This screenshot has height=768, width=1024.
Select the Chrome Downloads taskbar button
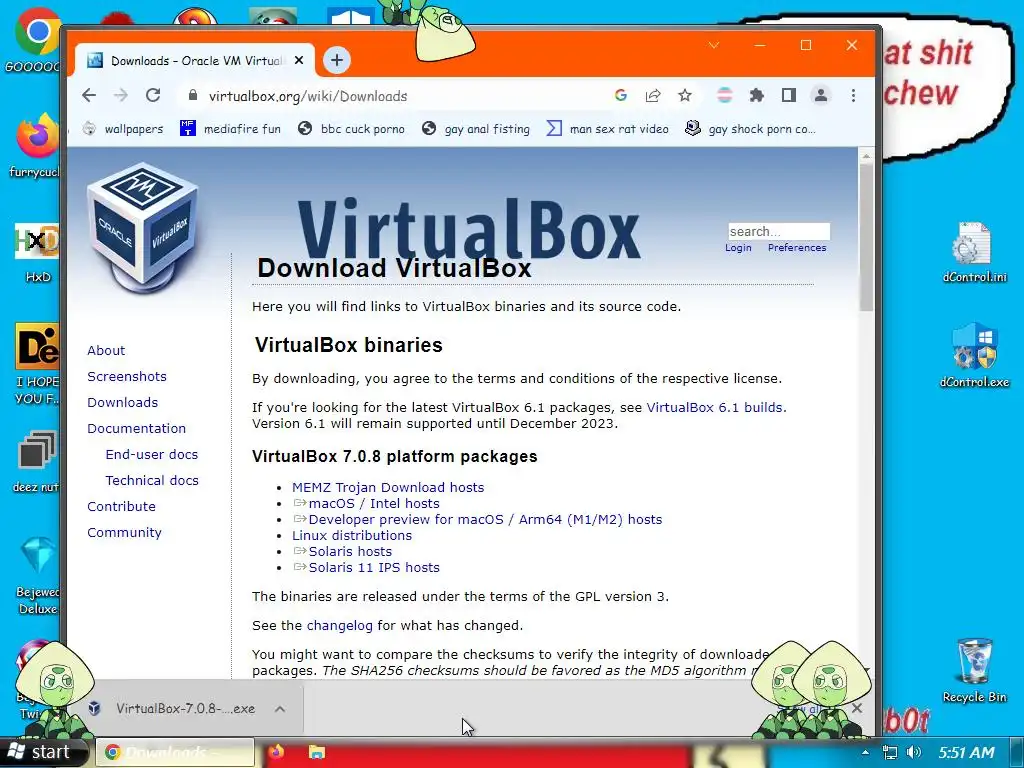coord(175,752)
